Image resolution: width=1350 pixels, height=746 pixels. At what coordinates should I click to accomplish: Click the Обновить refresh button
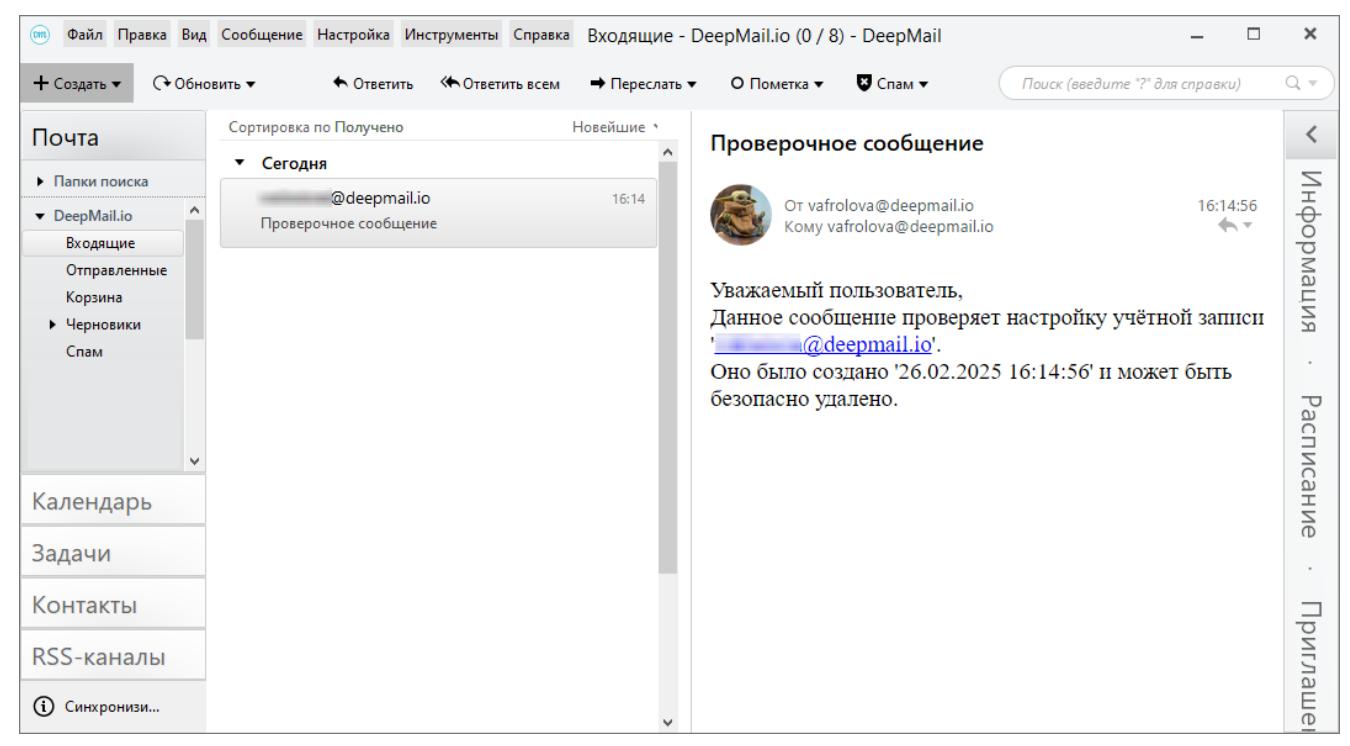[204, 84]
